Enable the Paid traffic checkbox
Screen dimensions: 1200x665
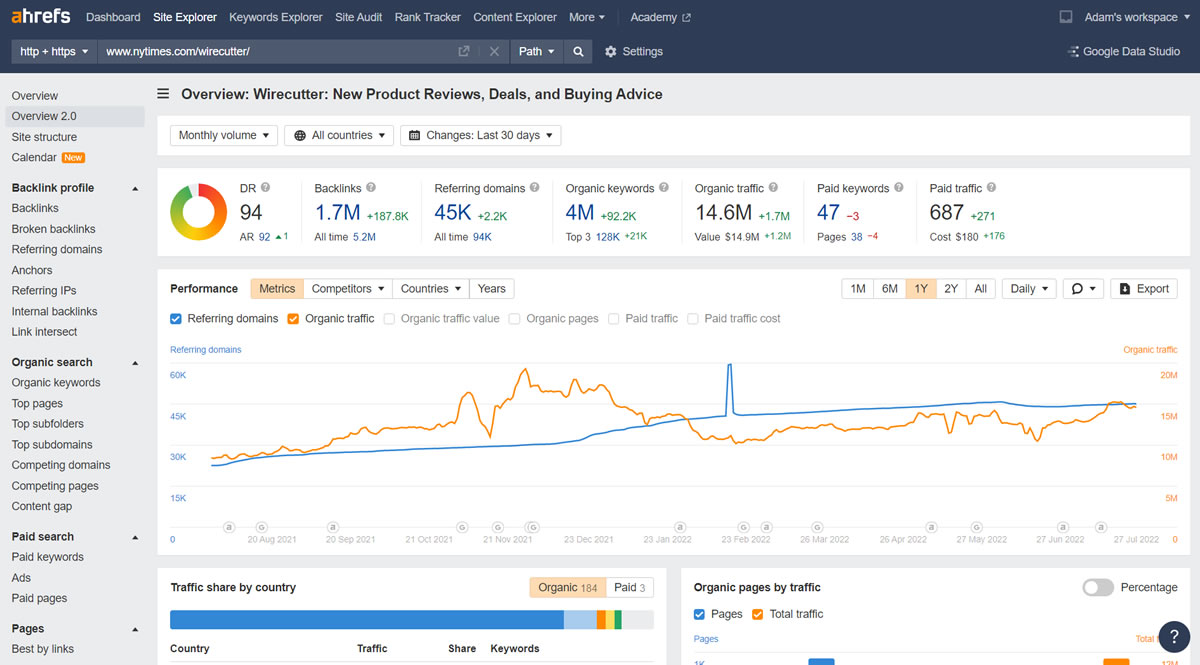pos(613,318)
